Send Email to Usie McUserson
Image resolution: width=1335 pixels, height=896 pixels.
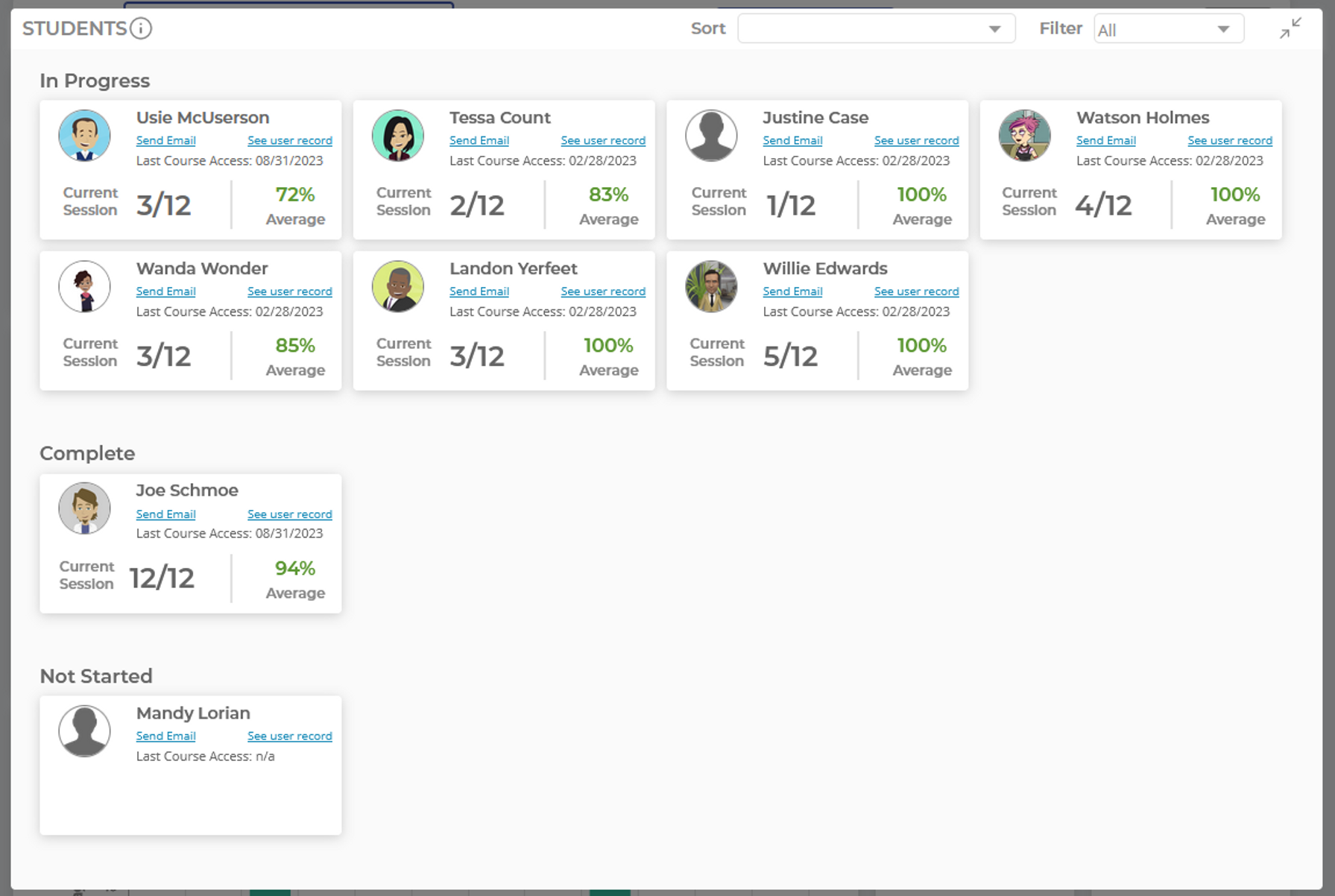[165, 140]
